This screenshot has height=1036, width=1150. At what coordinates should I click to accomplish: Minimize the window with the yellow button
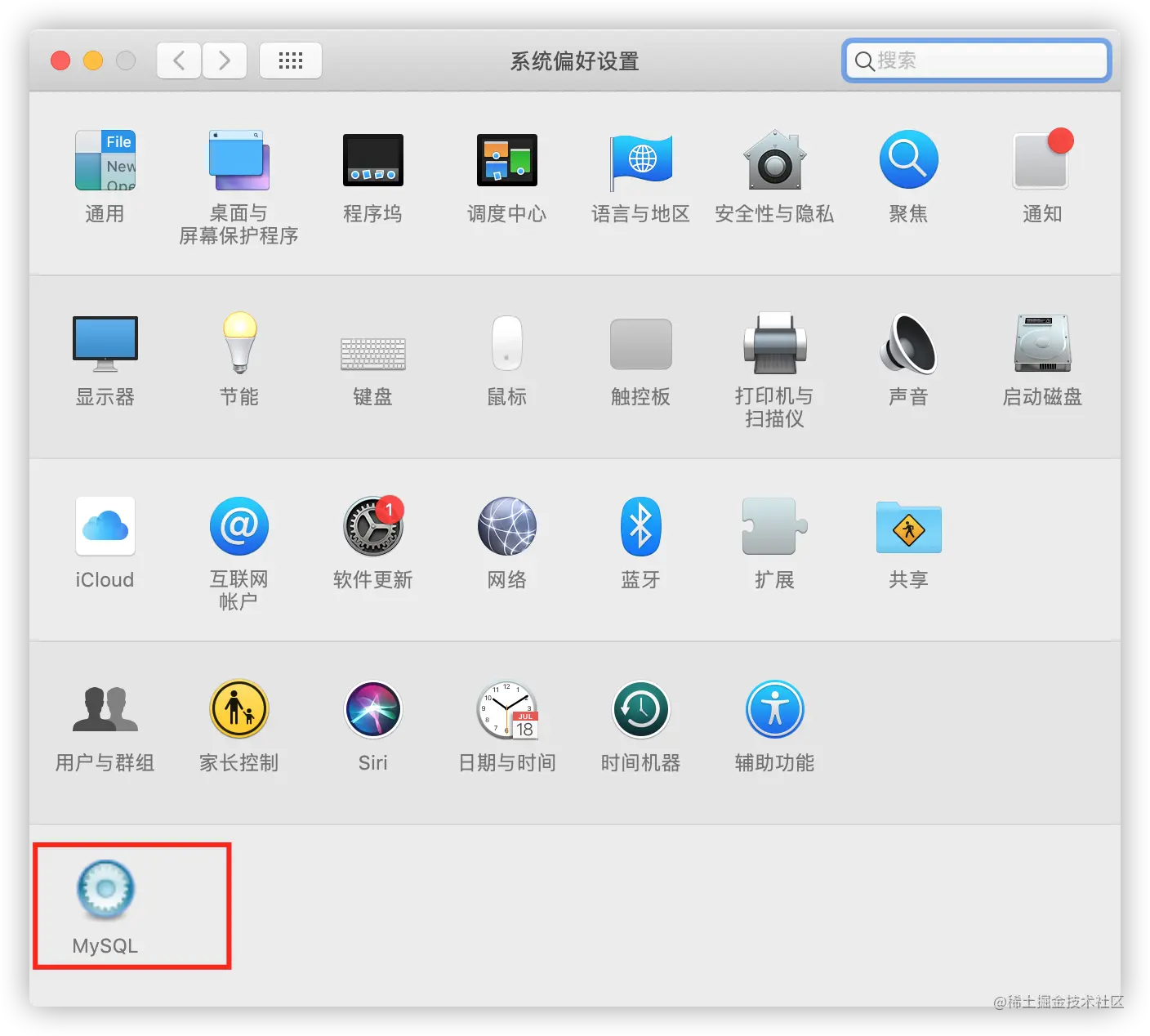tap(93, 60)
